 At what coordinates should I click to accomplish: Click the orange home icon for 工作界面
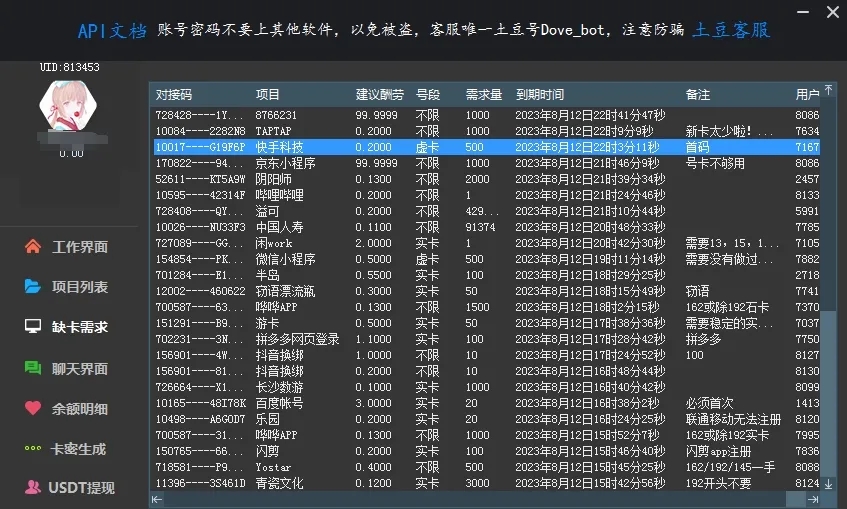[32, 247]
